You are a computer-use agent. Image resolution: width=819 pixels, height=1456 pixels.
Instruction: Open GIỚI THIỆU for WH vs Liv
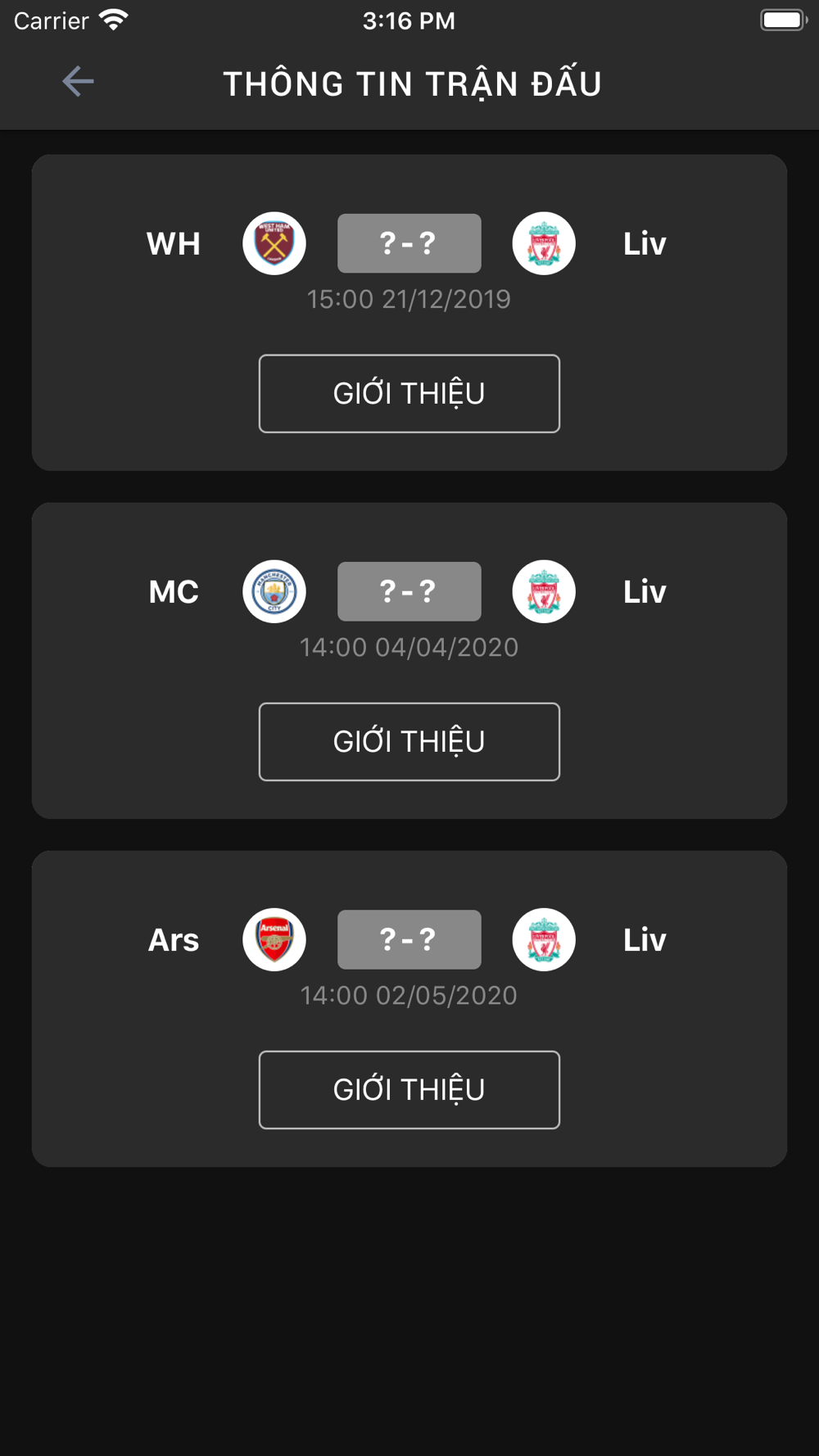tap(409, 393)
